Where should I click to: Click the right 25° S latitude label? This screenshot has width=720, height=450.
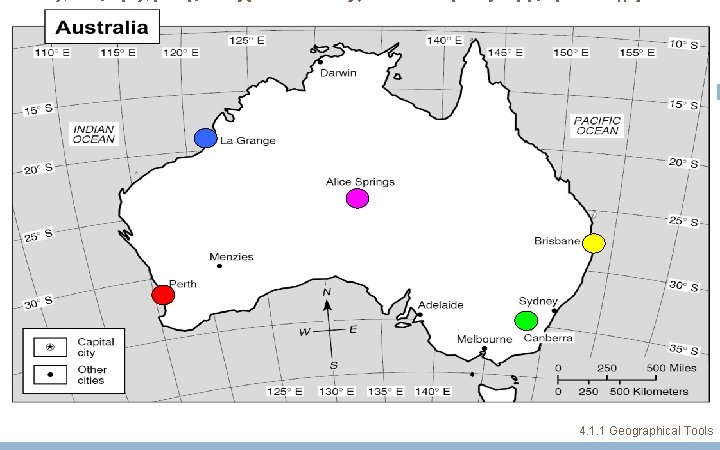[x=683, y=221]
